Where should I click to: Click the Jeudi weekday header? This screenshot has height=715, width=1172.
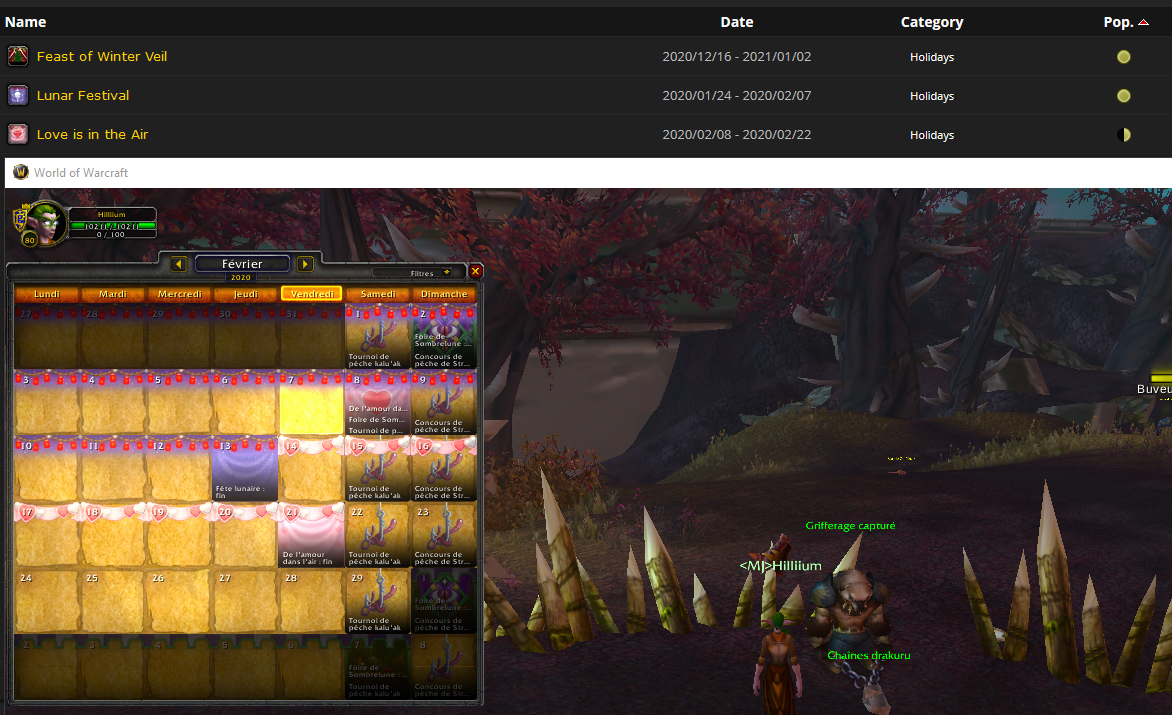(245, 294)
